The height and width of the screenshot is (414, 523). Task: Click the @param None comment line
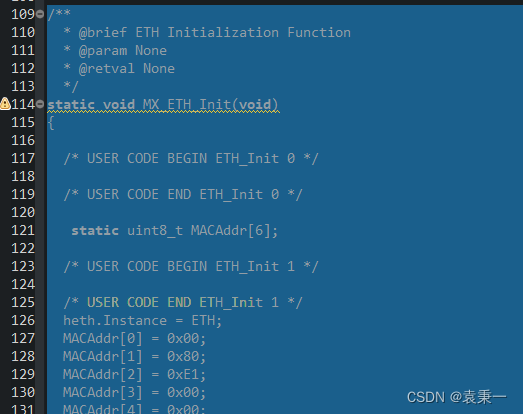[115, 51]
